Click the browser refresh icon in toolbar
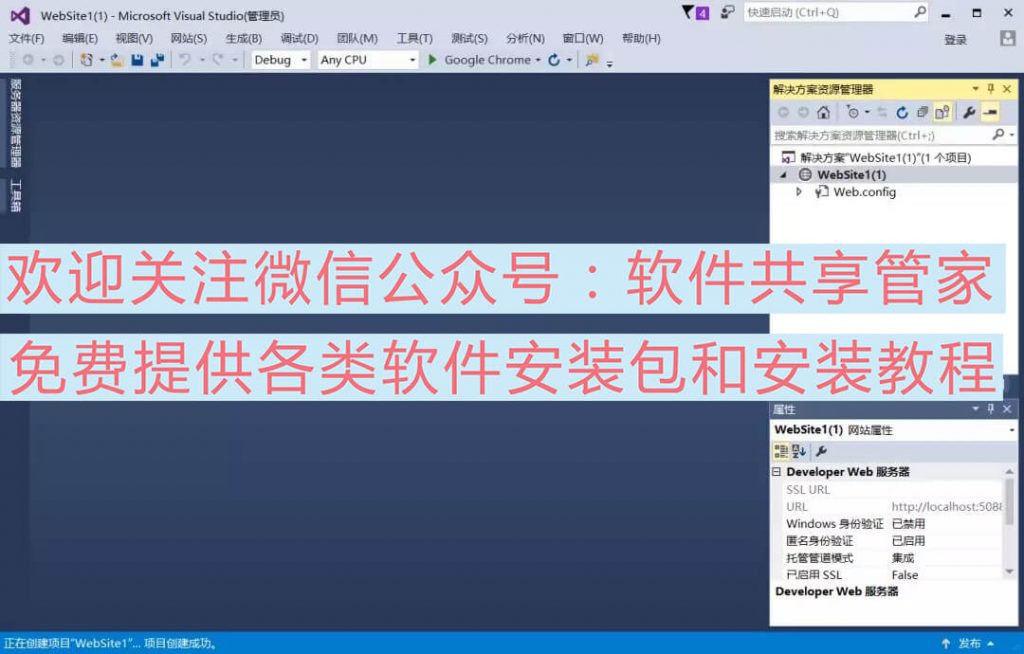1024x654 pixels. click(554, 60)
